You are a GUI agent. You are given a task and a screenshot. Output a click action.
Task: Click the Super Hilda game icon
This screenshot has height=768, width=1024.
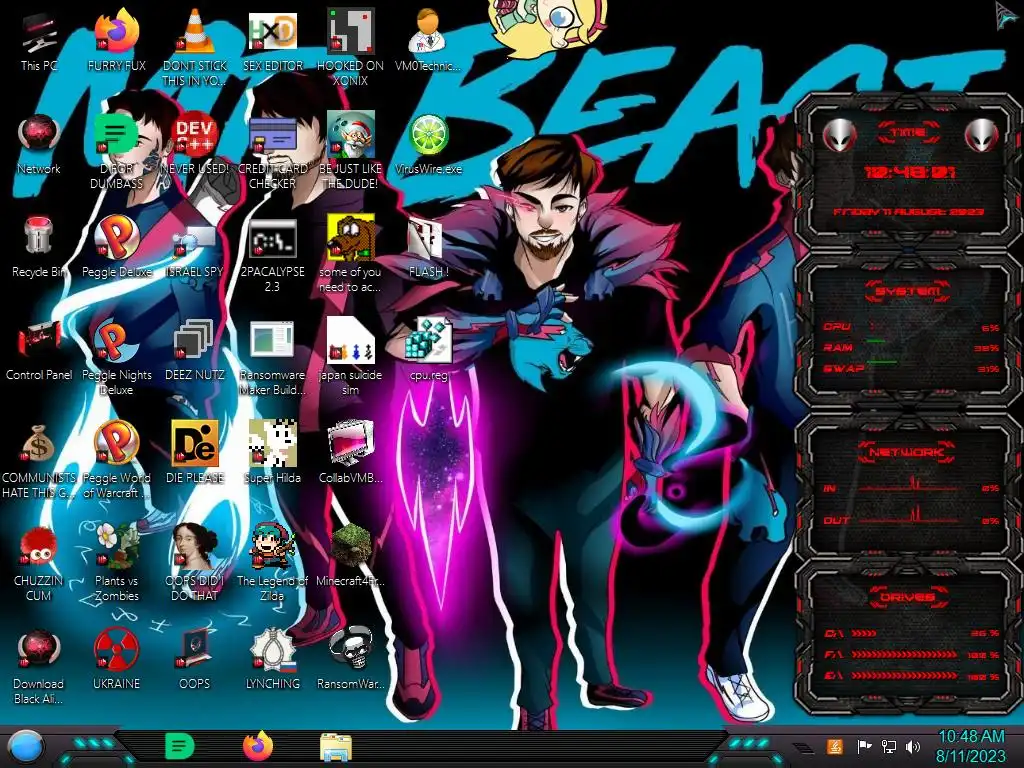[x=272, y=453]
